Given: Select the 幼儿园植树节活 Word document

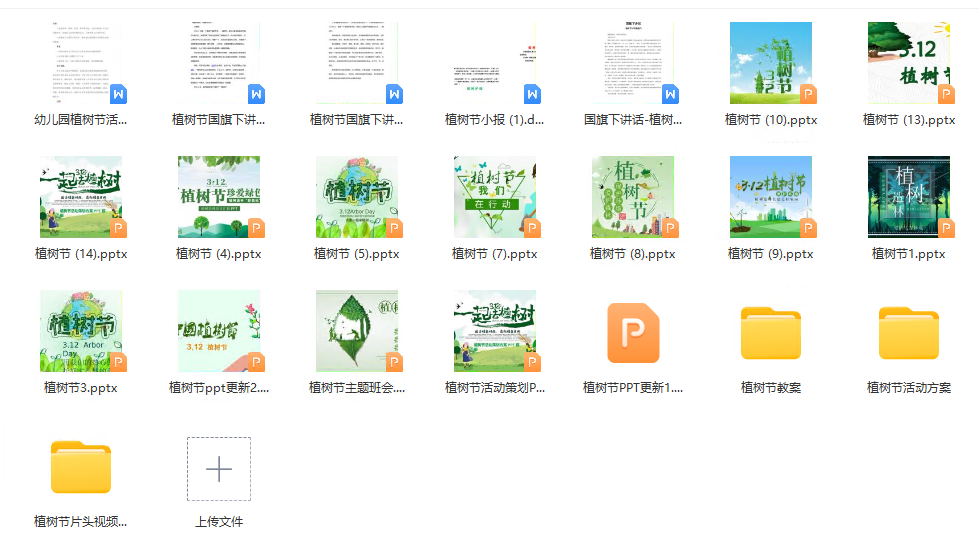Looking at the screenshot, I should (80, 64).
